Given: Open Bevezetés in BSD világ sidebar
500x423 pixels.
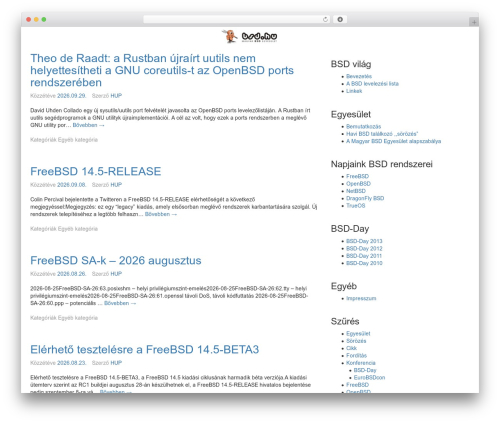Looking at the screenshot, I should pyautogui.click(x=359, y=76).
